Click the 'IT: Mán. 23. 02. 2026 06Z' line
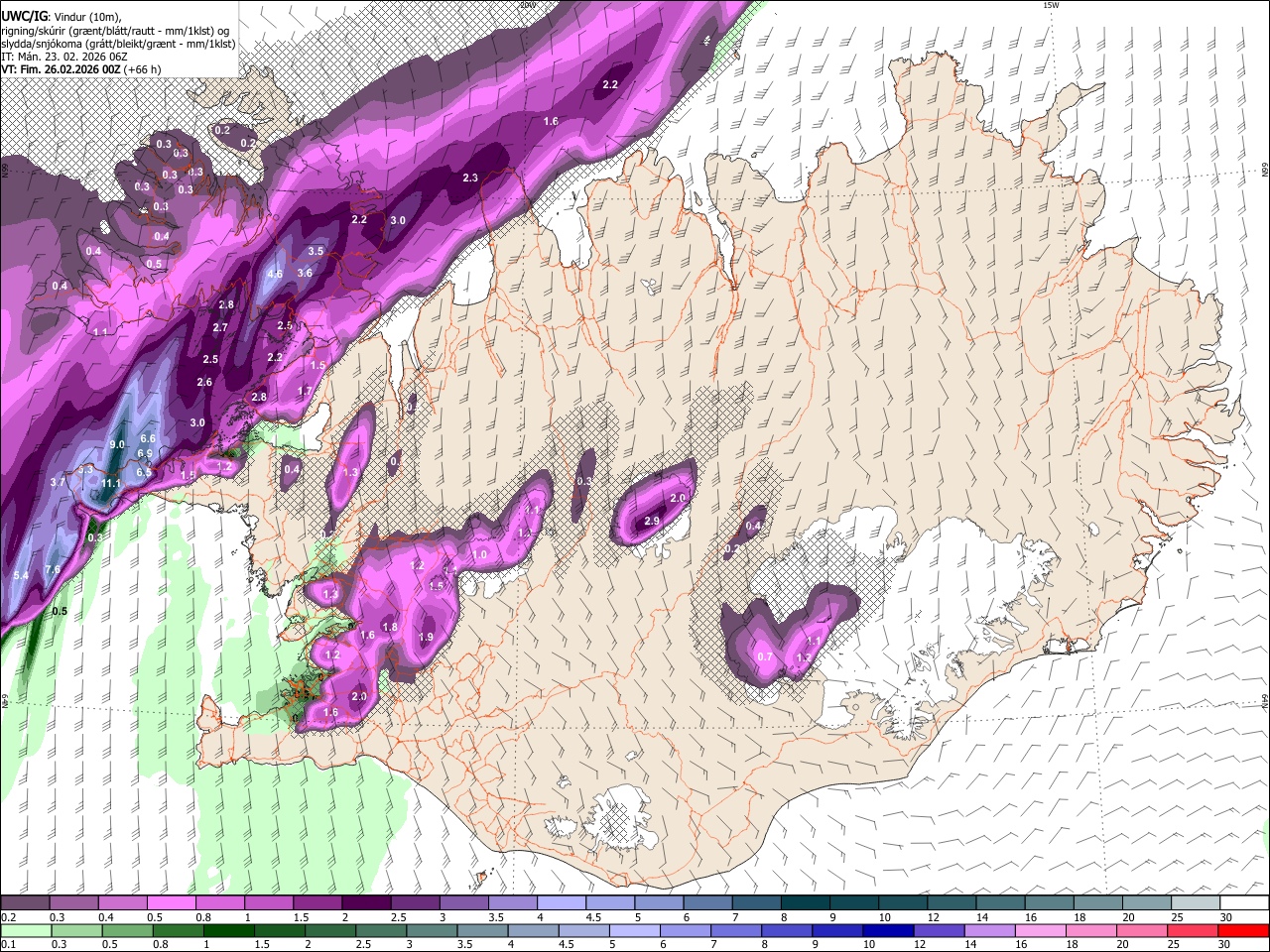Viewport: 1270px width, 952px height. pyautogui.click(x=64, y=57)
